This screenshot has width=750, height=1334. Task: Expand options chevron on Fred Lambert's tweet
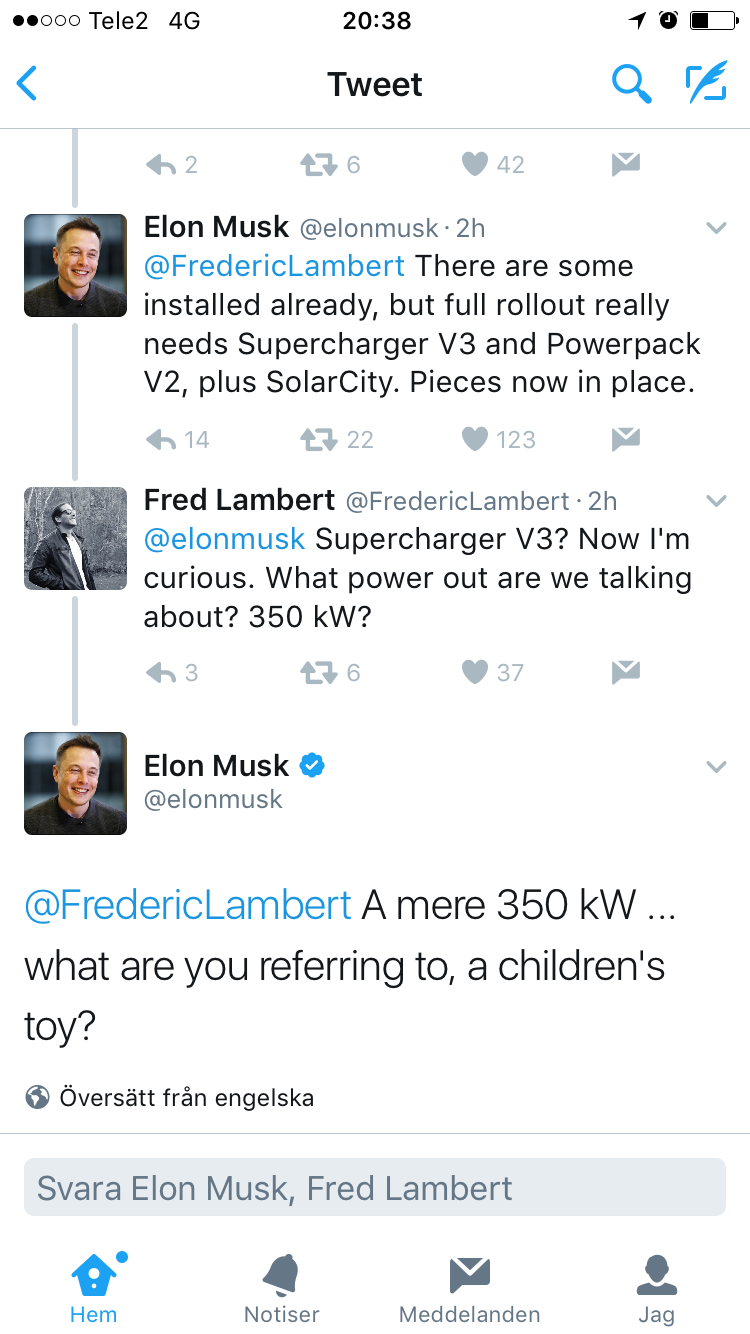716,500
